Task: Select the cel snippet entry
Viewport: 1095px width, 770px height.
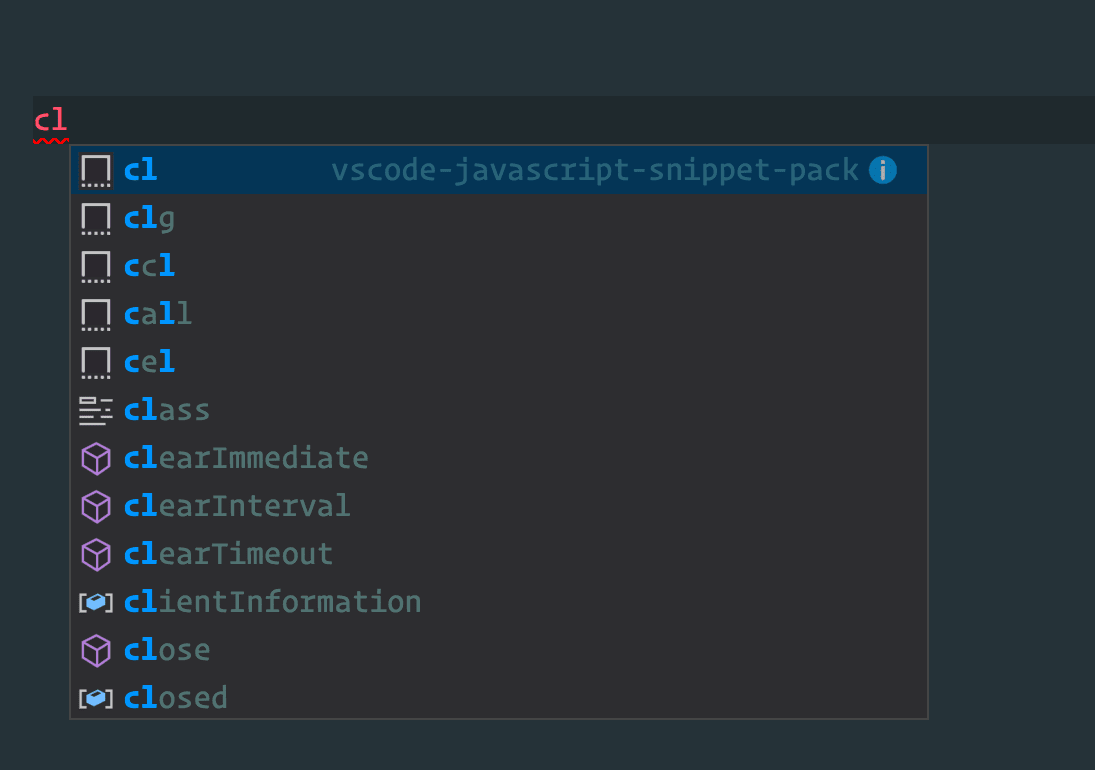Action: [150, 362]
